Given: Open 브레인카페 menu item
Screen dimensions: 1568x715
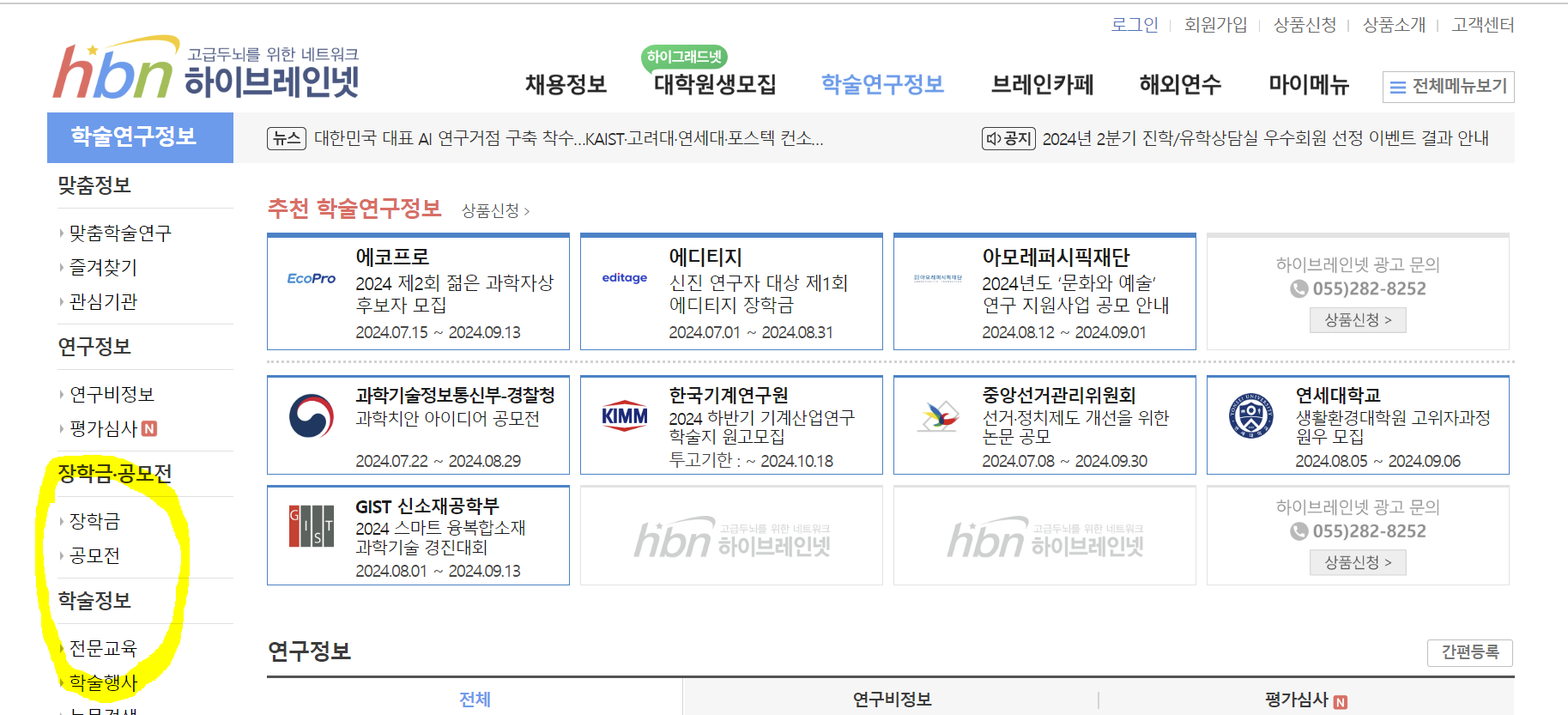Looking at the screenshot, I should click(x=1043, y=84).
